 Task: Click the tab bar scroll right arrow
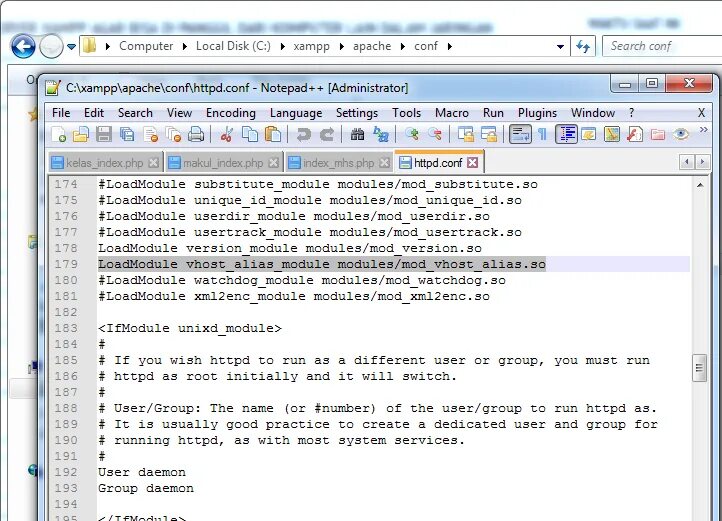(x=702, y=162)
